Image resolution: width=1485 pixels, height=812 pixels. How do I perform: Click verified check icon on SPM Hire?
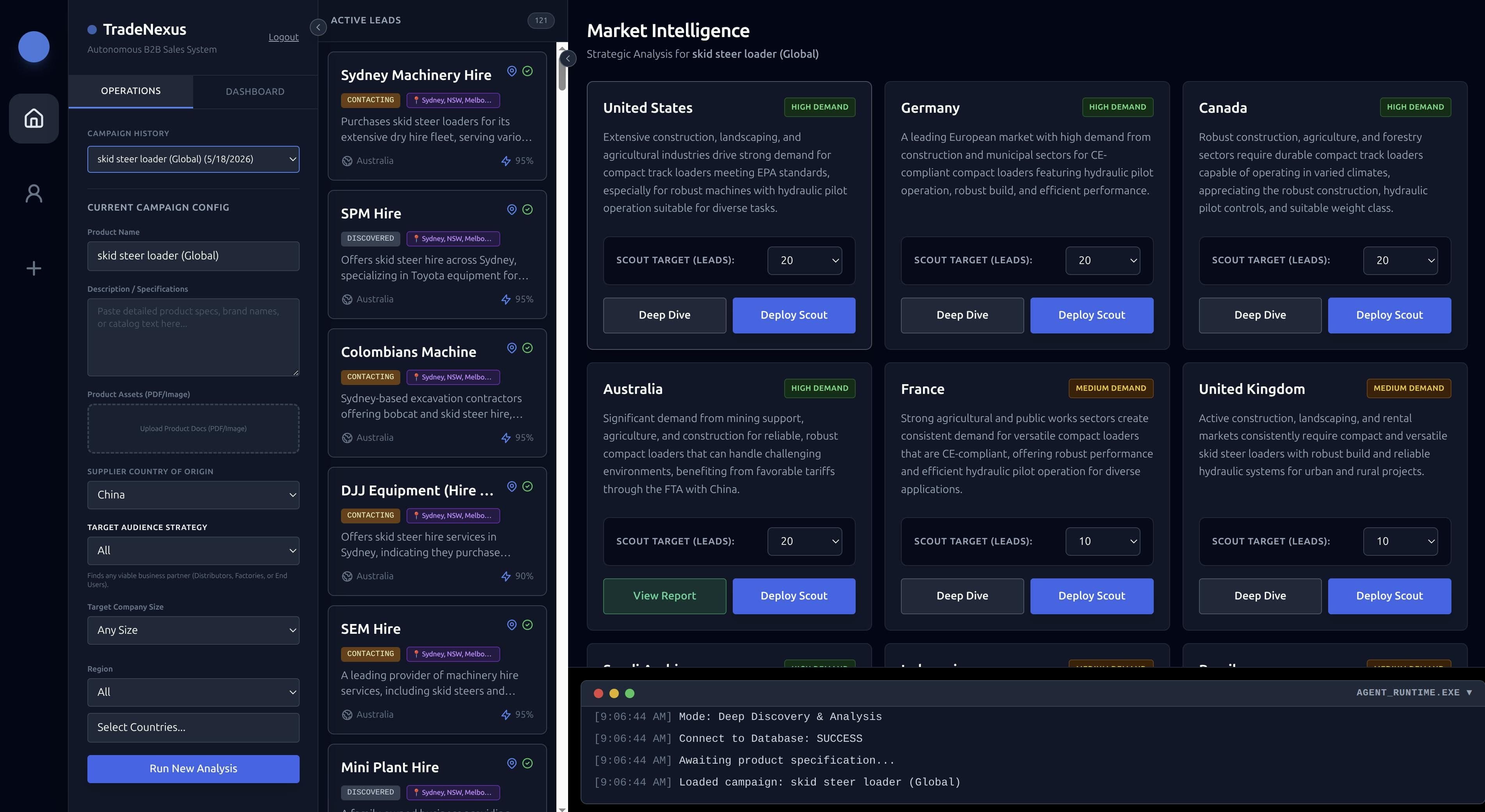(528, 209)
